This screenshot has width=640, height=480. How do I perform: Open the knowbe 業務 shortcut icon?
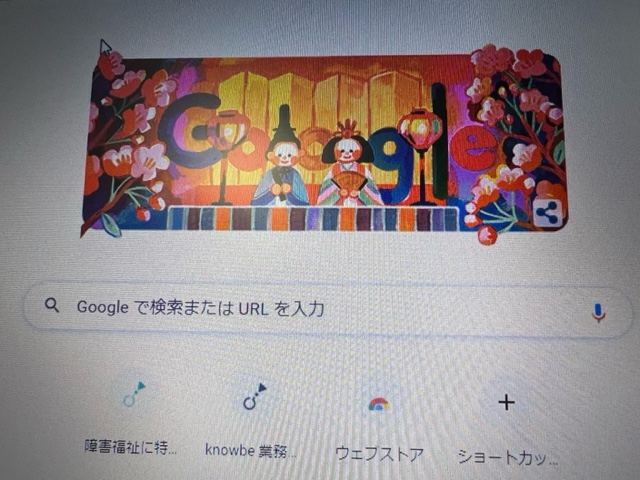point(254,397)
